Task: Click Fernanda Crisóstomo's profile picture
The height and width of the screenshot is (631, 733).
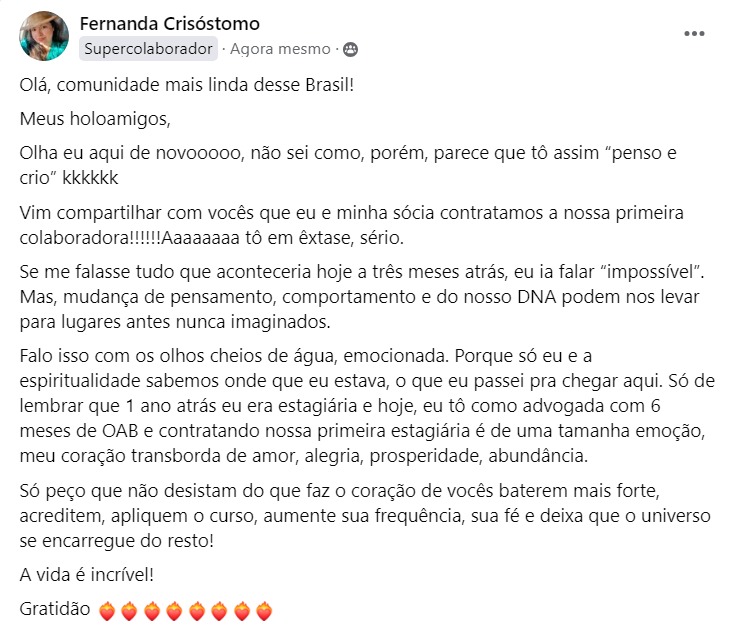Action: point(44,35)
